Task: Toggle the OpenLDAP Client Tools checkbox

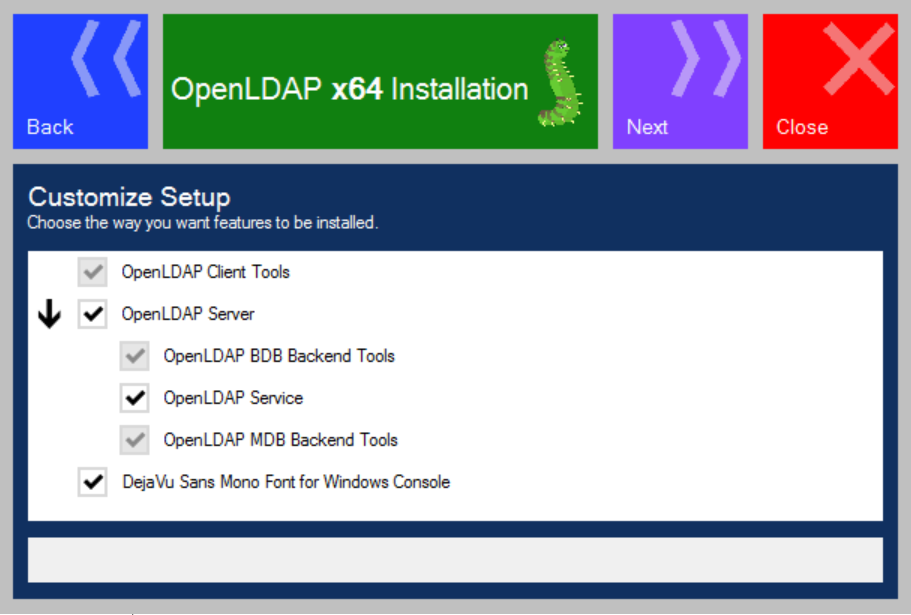Action: coord(93,272)
